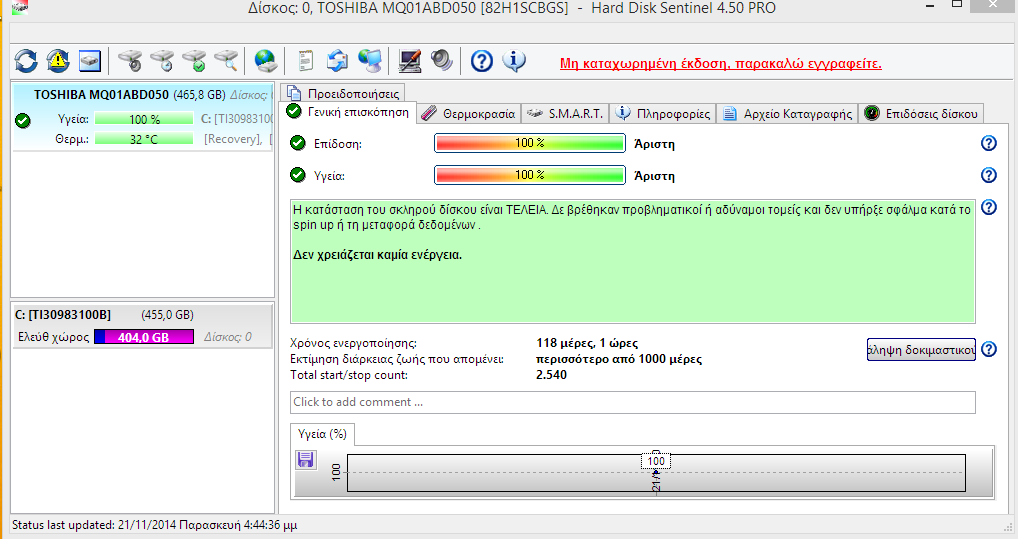This screenshot has height=539, width=1018.
Task: Click green check icon beside TOSHIBA disk
Action: (x=23, y=120)
